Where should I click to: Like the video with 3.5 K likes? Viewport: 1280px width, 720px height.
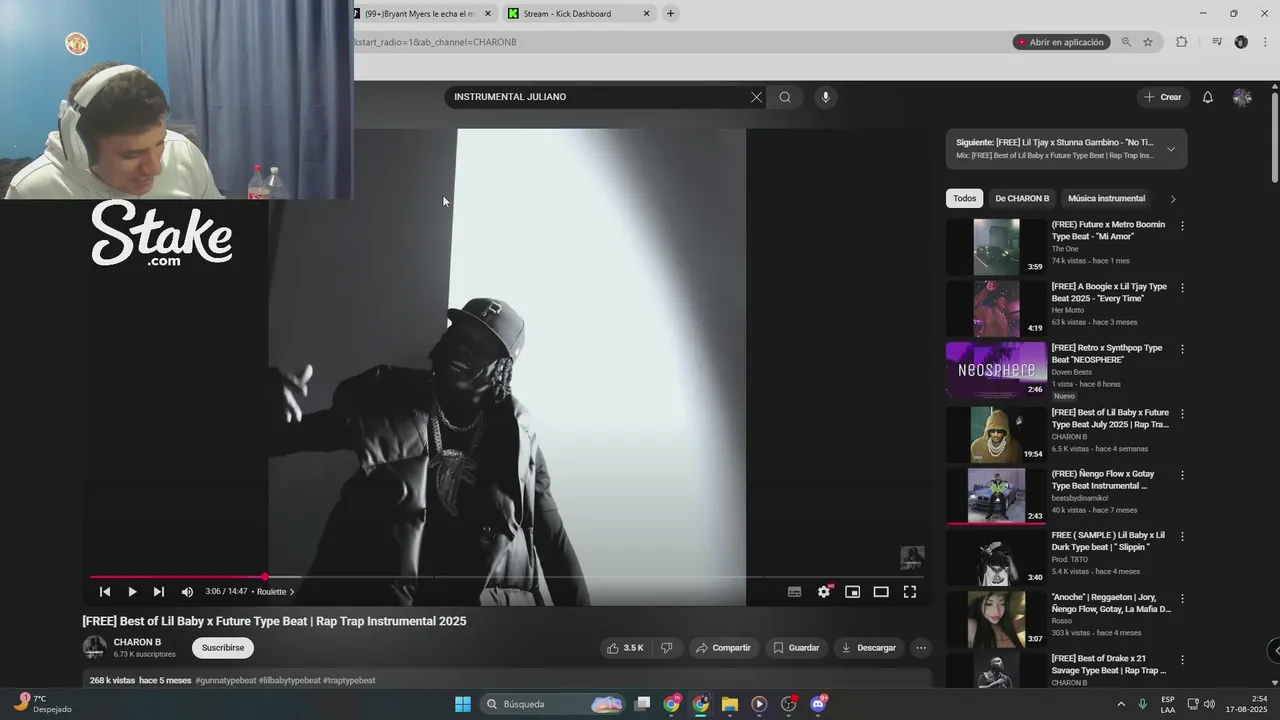[625, 648]
